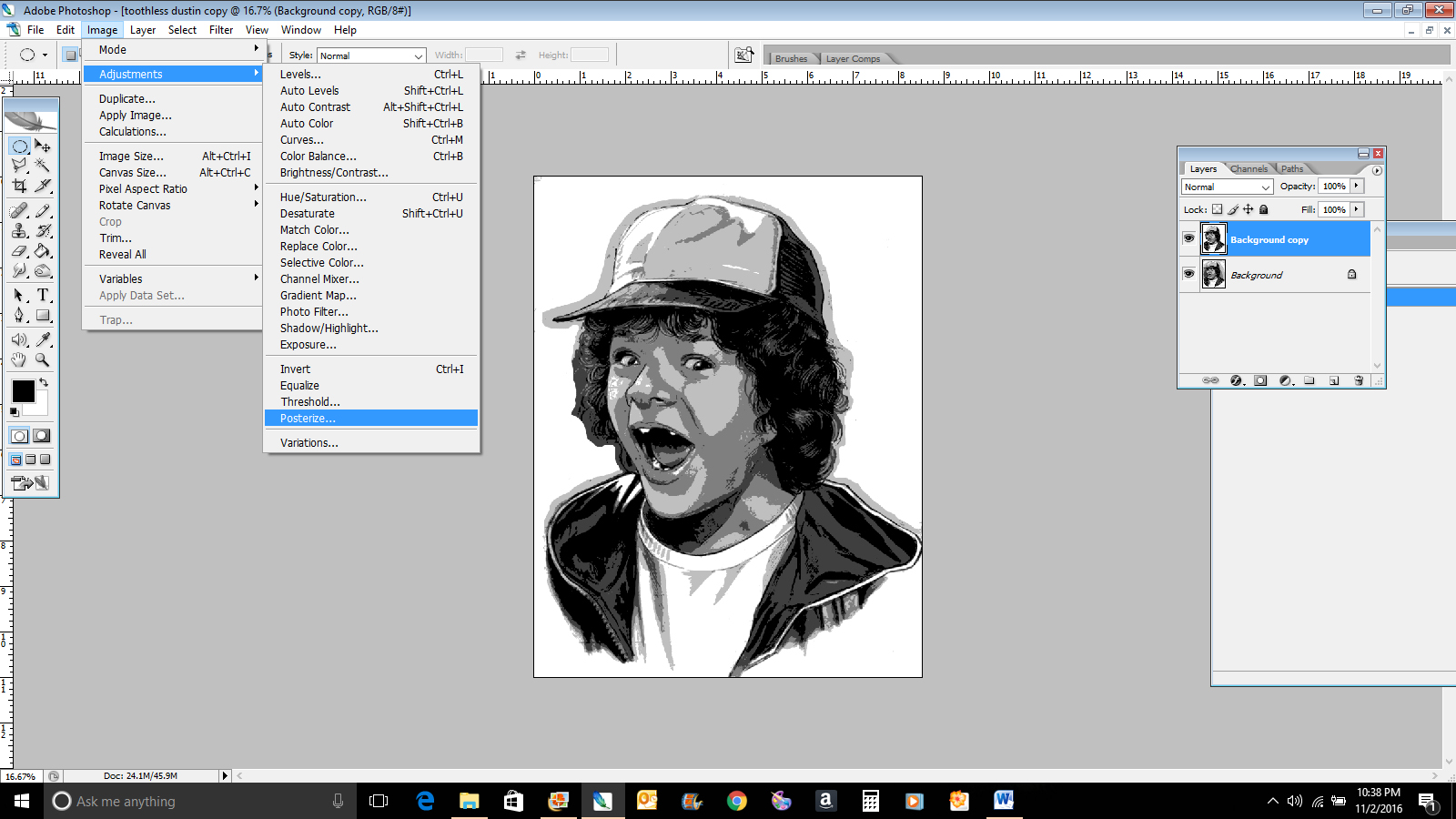This screenshot has height=819, width=1456.
Task: Select the Pen tool
Action: coord(20,315)
